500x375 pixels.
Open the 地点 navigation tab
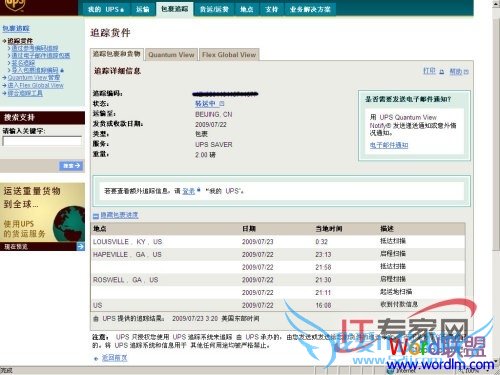click(247, 9)
